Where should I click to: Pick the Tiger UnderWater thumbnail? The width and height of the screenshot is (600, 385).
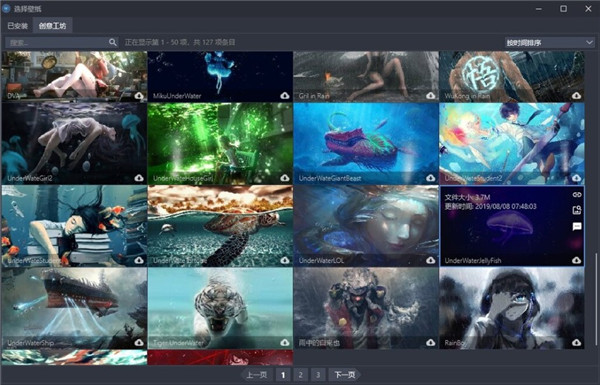(220, 308)
